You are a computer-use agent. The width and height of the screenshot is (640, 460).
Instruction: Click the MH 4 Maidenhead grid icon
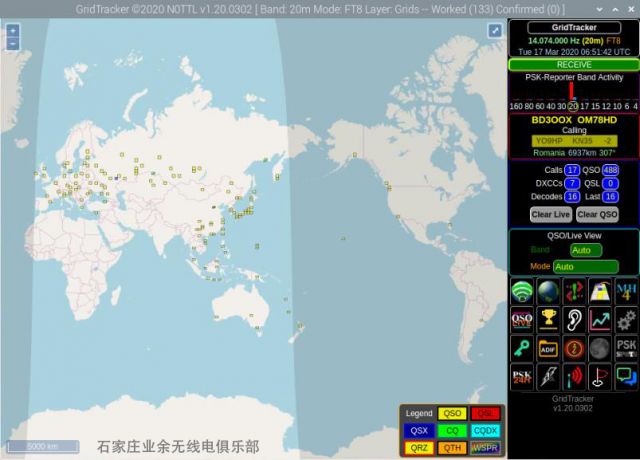626,291
